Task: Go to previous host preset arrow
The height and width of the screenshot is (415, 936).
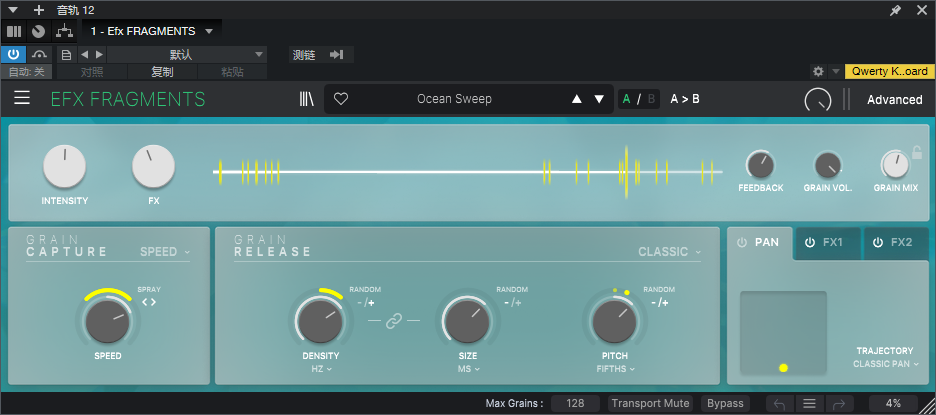Action: 84,55
